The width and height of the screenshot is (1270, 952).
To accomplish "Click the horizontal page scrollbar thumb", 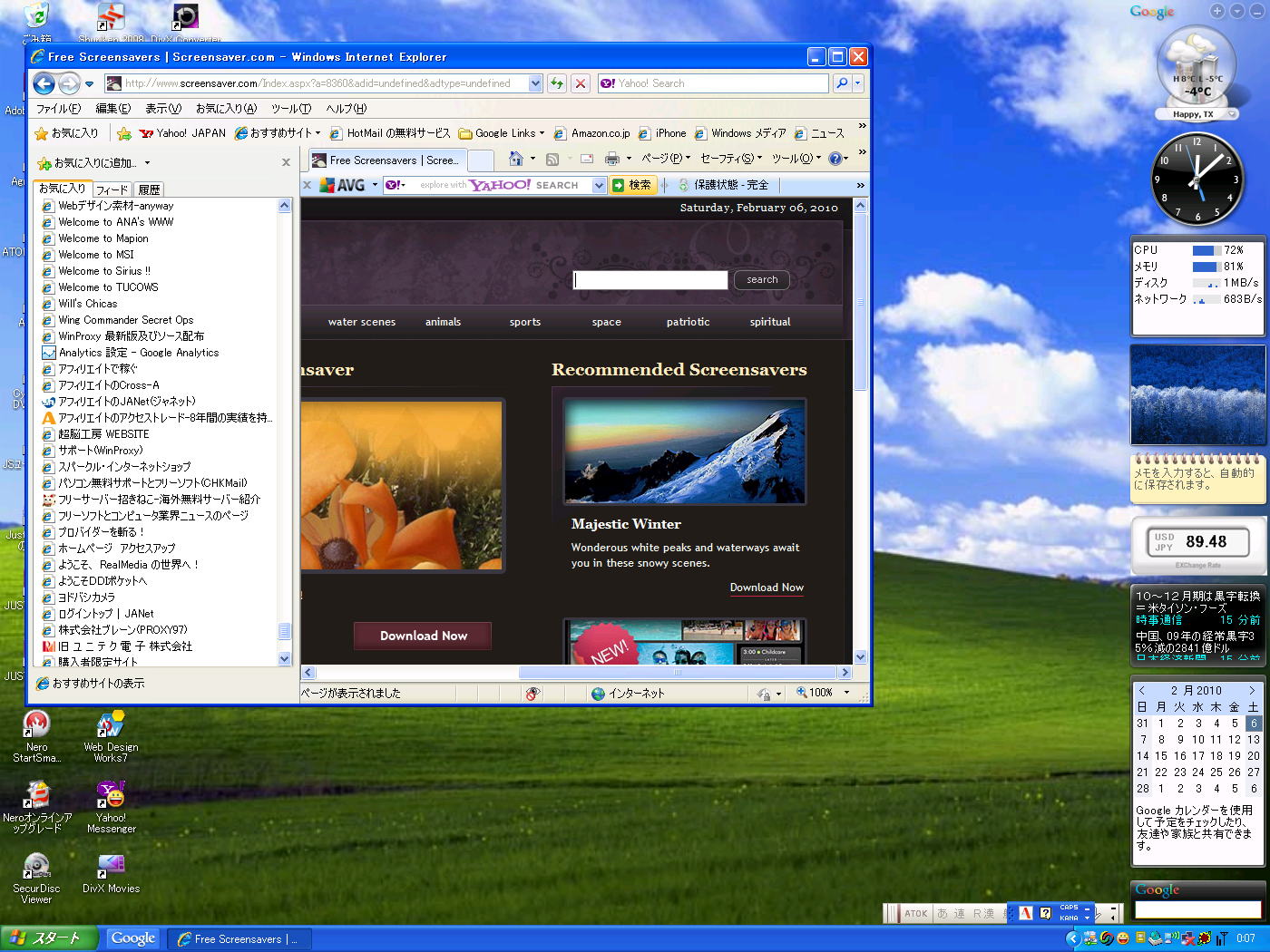I will coord(677,673).
